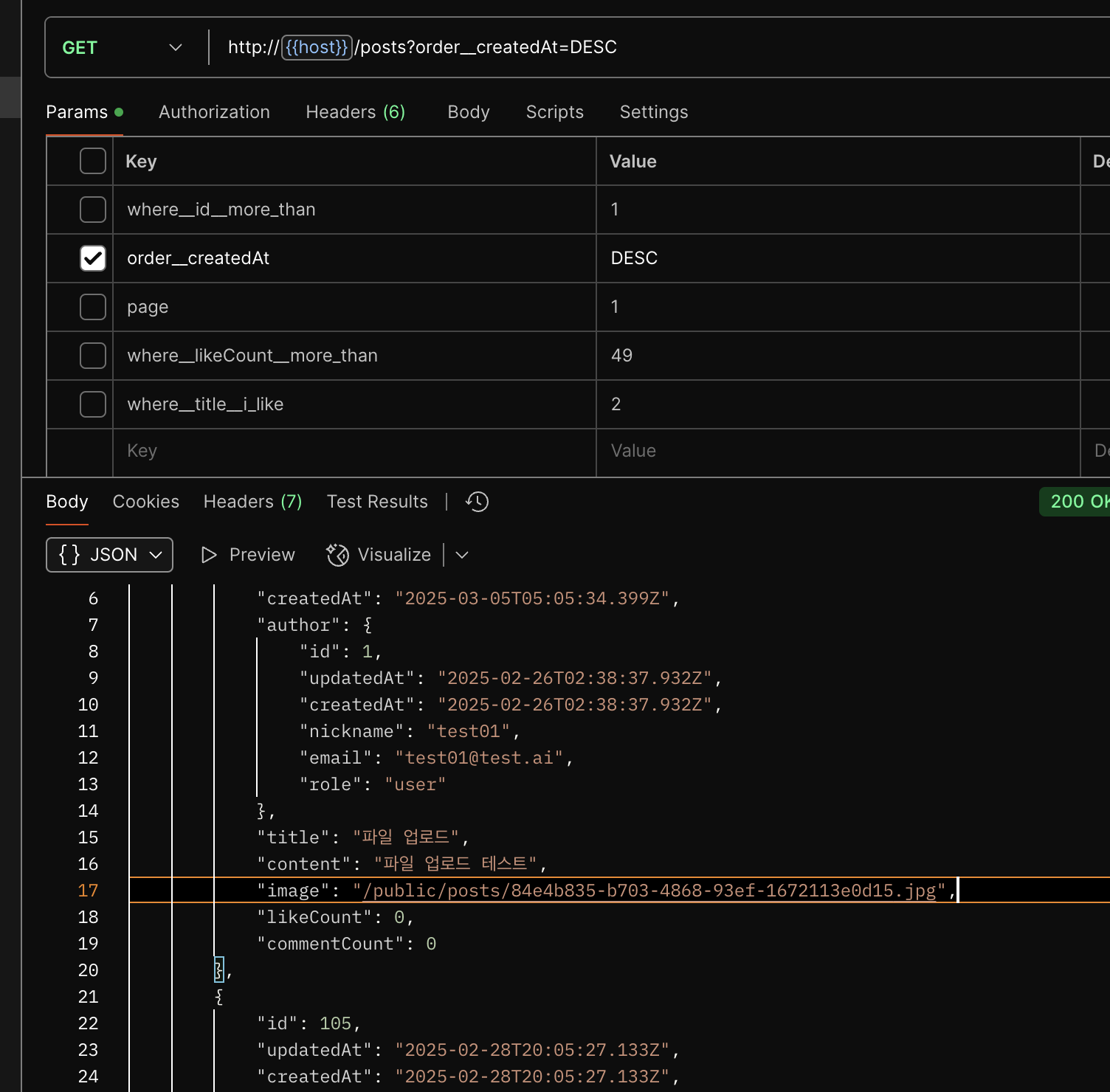Open the Test Results tab

pyautogui.click(x=377, y=502)
